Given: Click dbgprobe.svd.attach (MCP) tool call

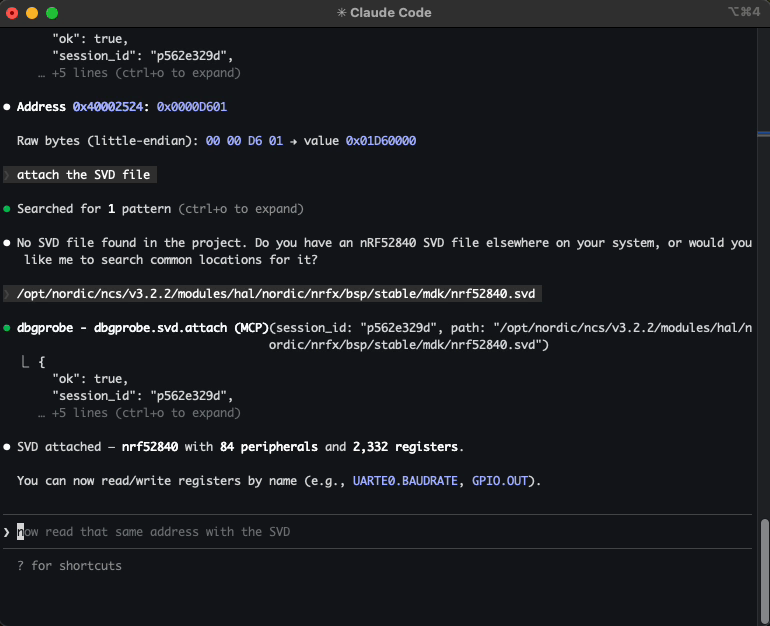Looking at the screenshot, I should coord(143,327).
